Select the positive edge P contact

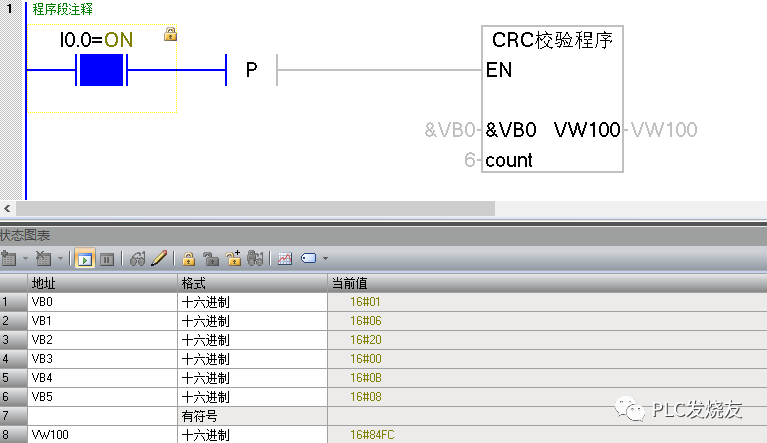[251, 70]
